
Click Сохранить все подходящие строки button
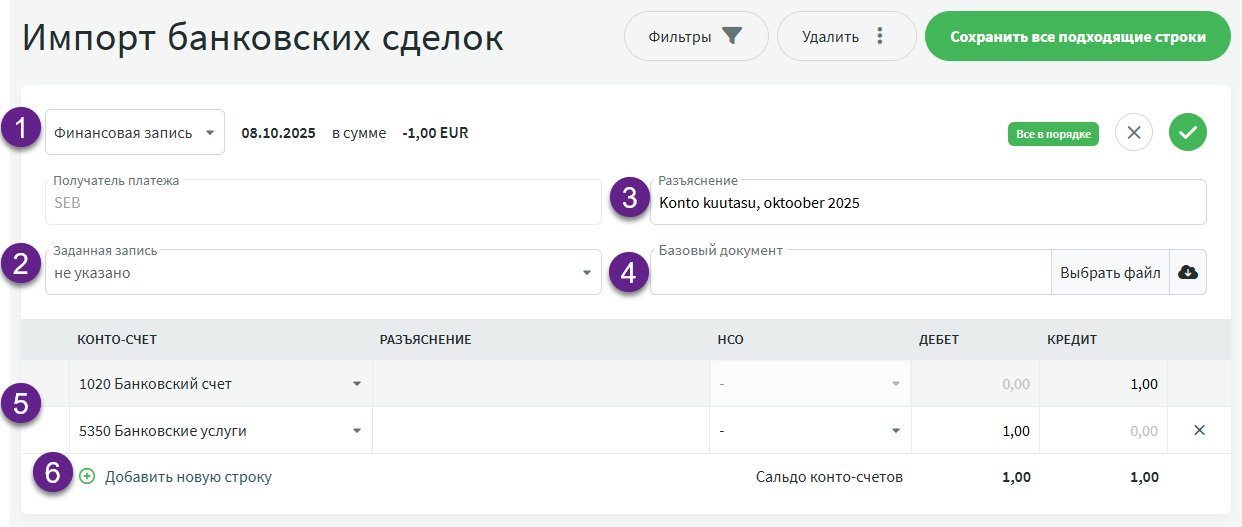click(1077, 37)
